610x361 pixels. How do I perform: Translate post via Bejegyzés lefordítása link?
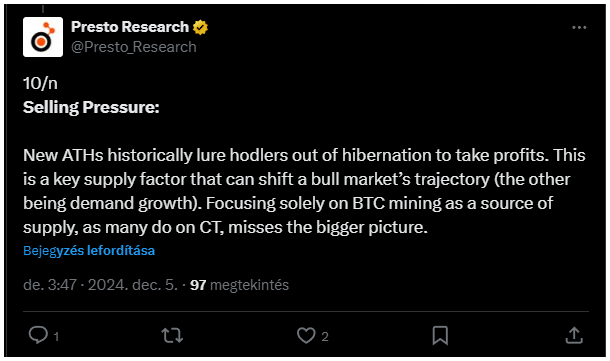coord(89,251)
